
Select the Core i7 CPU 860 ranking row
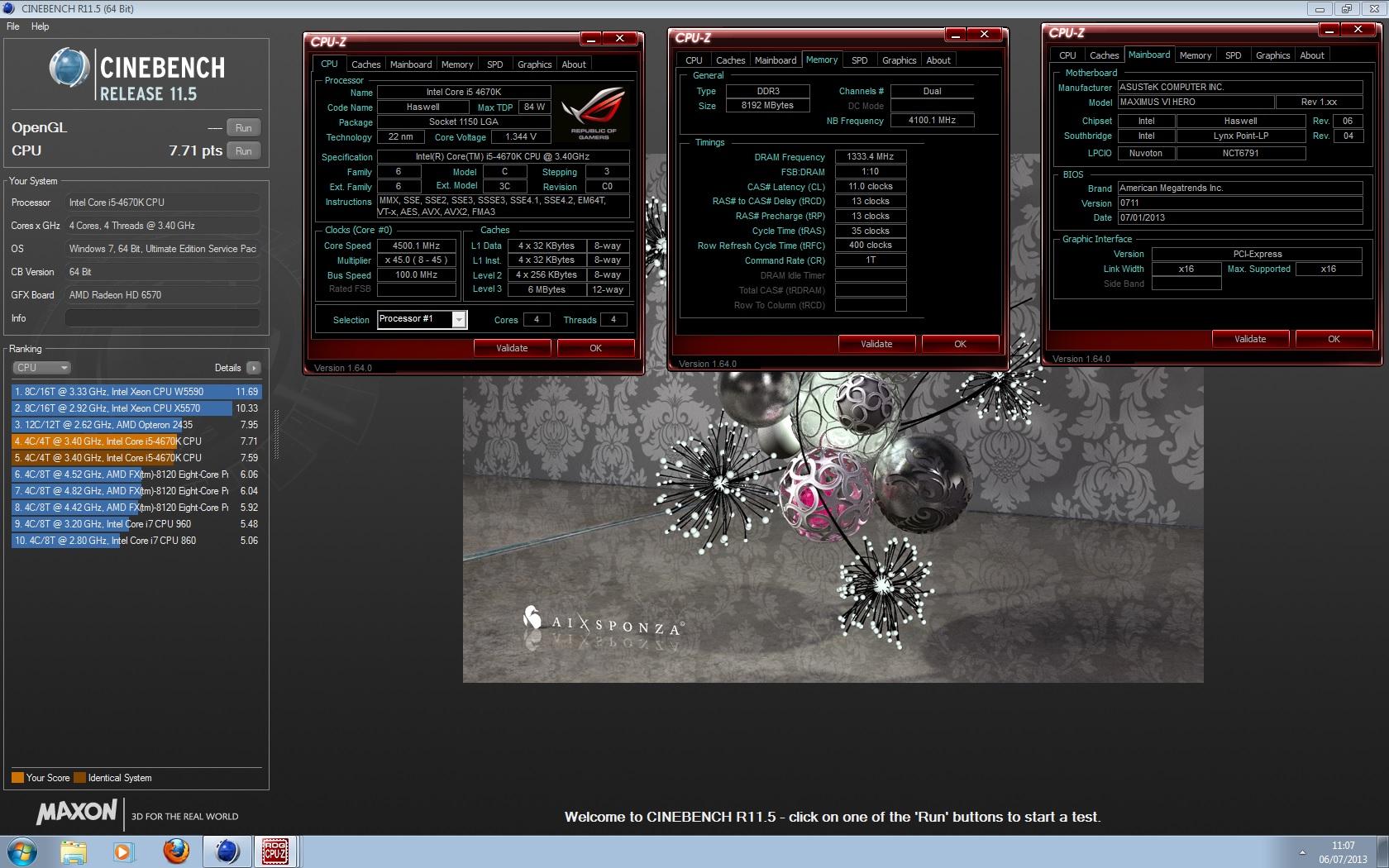pyautogui.click(x=136, y=541)
